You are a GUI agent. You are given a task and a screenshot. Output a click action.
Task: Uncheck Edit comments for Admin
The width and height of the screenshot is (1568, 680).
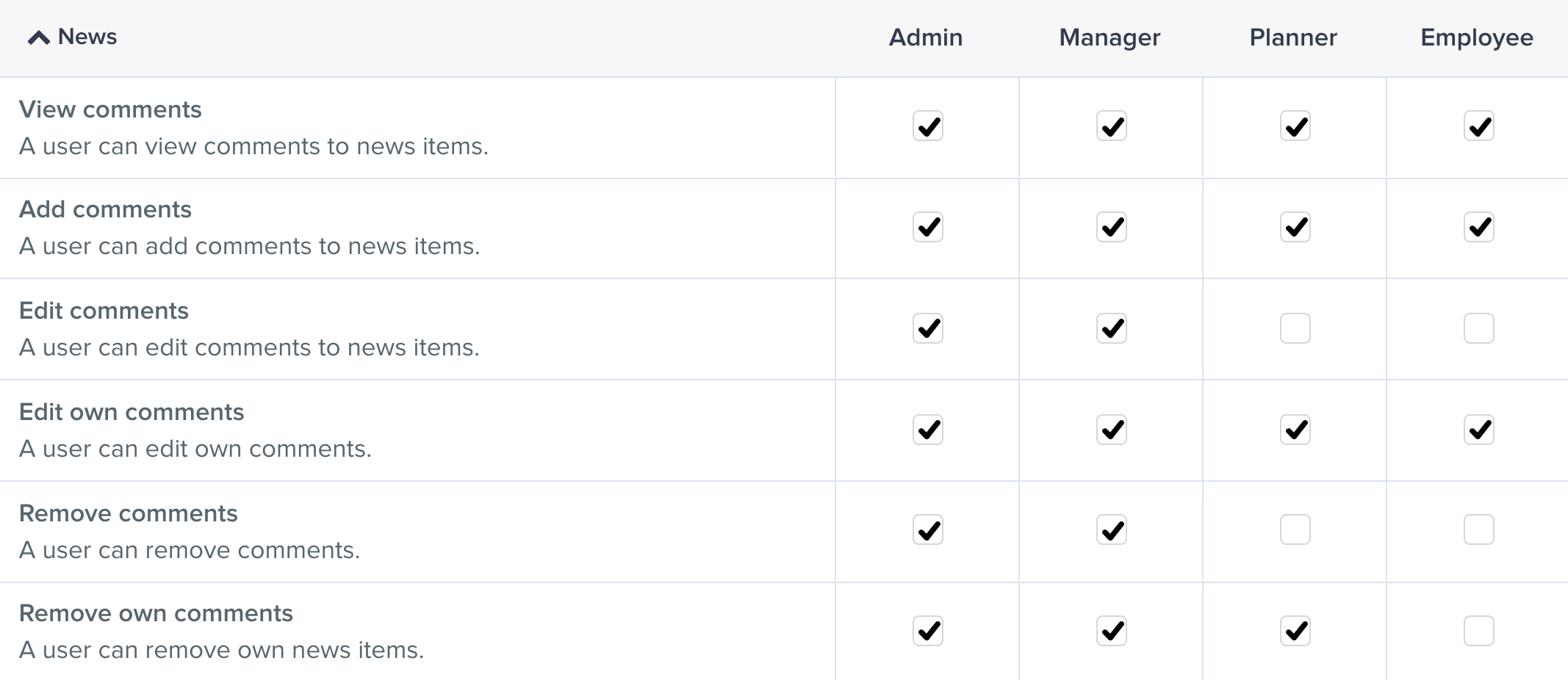(928, 328)
